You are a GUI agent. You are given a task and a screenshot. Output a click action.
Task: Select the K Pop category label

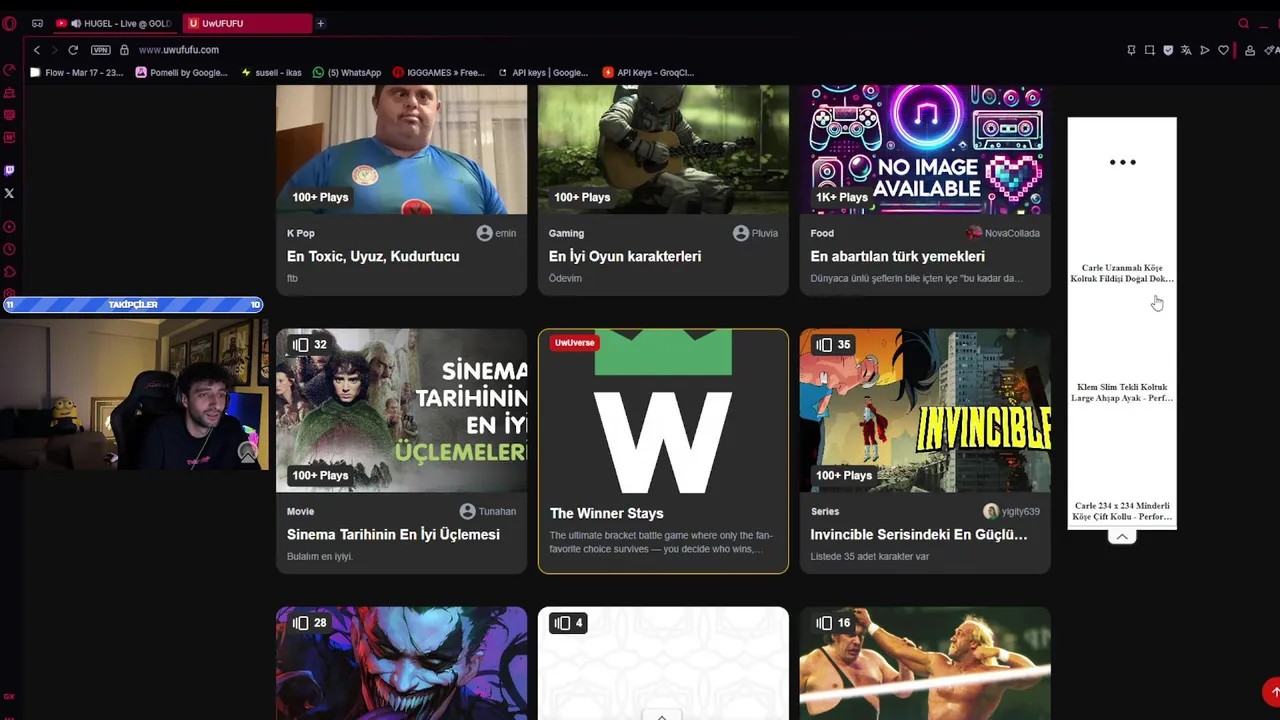coord(301,233)
